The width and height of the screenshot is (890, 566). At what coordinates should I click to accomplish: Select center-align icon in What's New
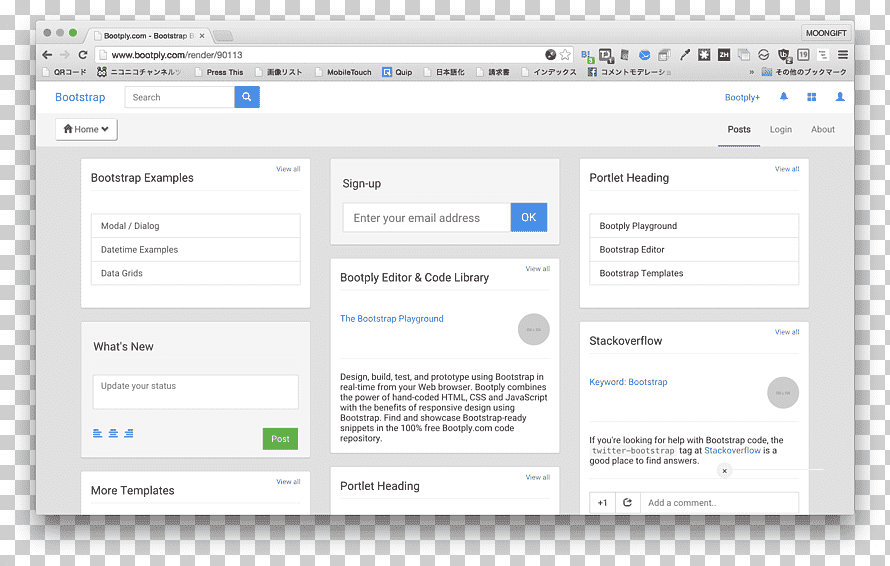[x=114, y=433]
